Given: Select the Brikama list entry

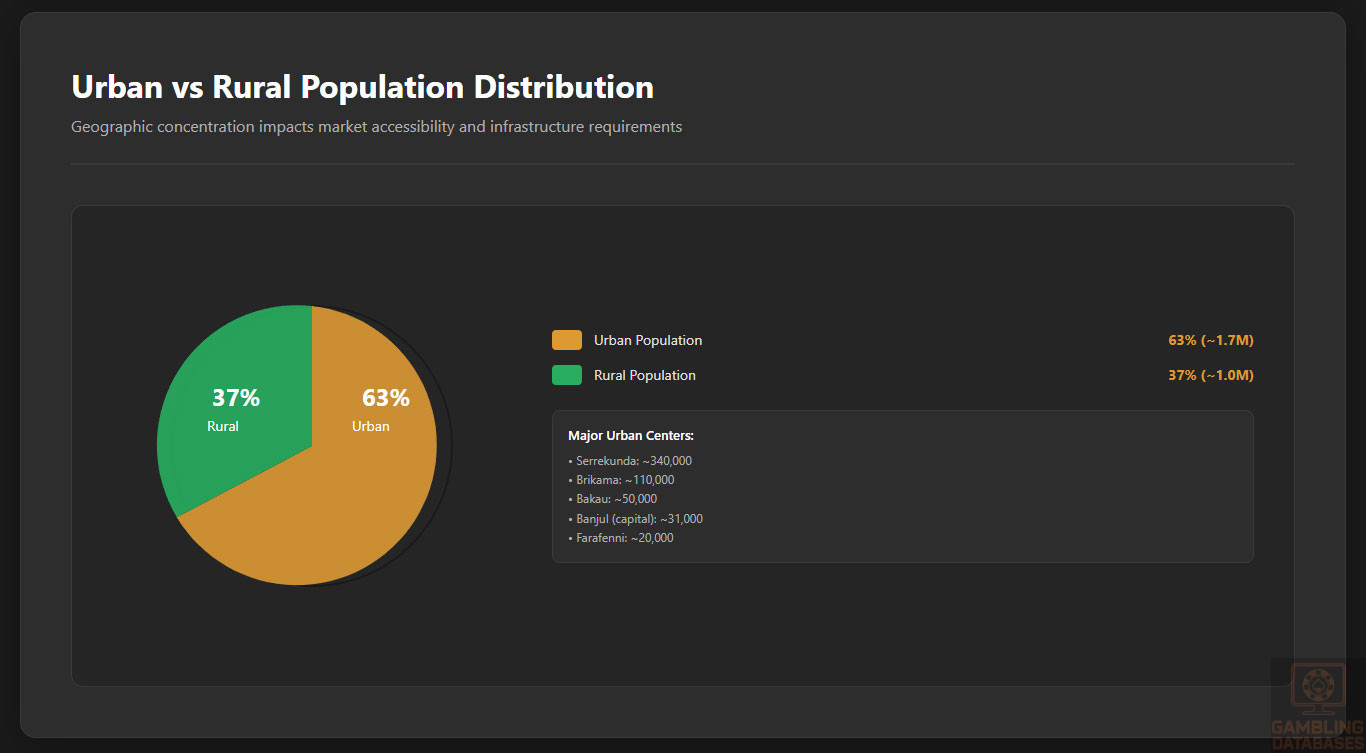Looking at the screenshot, I should [x=622, y=480].
